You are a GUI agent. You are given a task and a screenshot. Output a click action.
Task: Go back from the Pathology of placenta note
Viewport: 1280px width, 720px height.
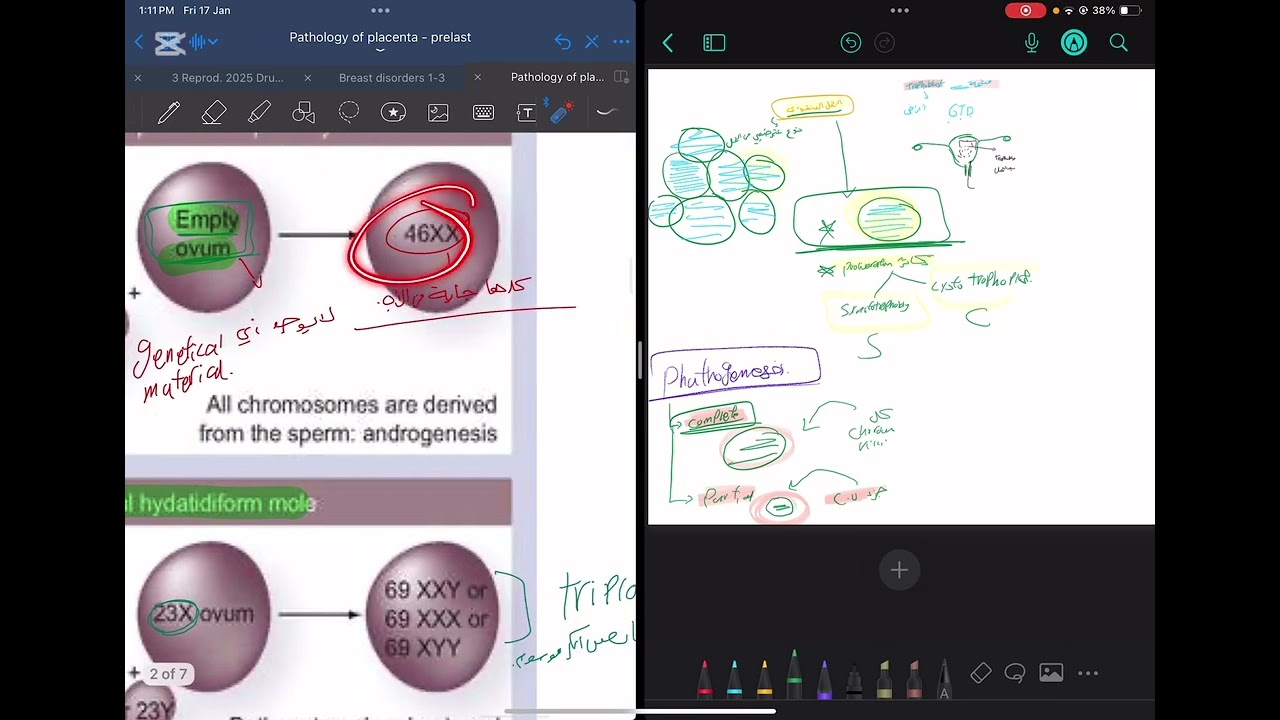point(139,42)
